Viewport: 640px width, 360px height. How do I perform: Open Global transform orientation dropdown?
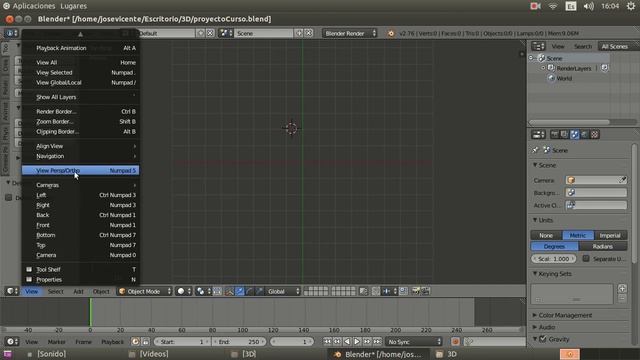point(283,291)
